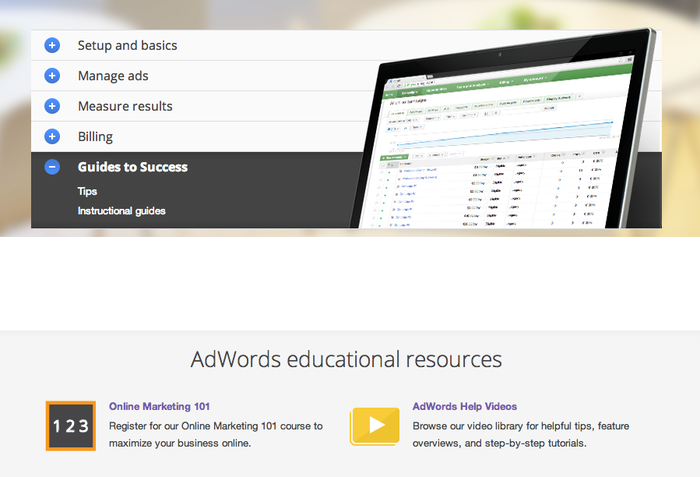This screenshot has height=477, width=700.
Task: Click the AdWords educational resources heading
Action: tap(346, 358)
